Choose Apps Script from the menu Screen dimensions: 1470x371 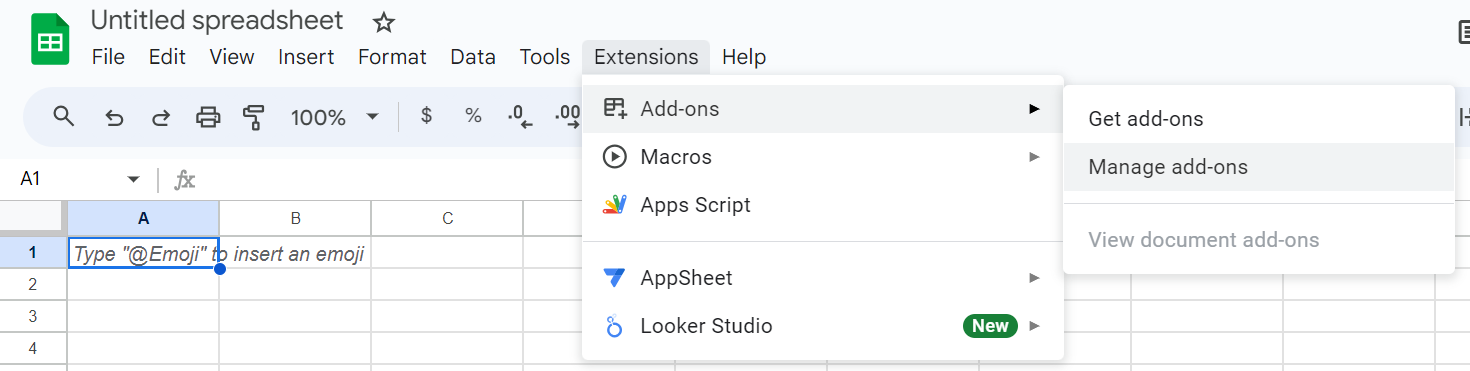pos(823,205)
